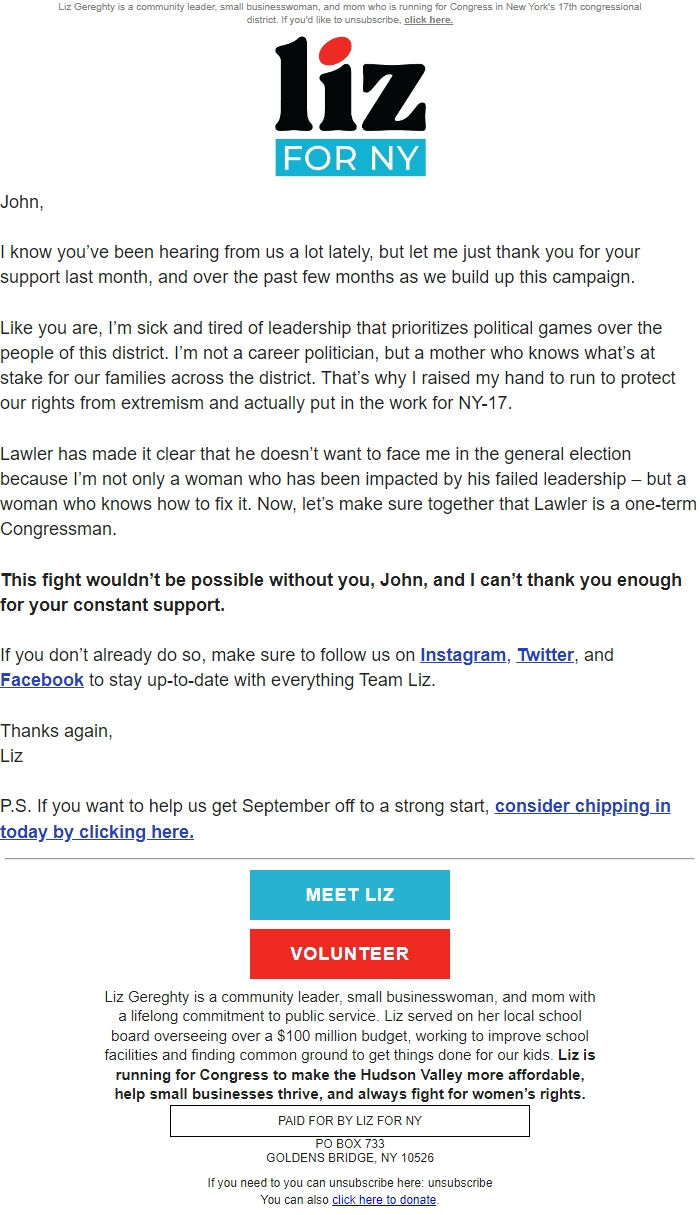Click the MEET LIZ button
This screenshot has width=700, height=1215.
pos(349,894)
